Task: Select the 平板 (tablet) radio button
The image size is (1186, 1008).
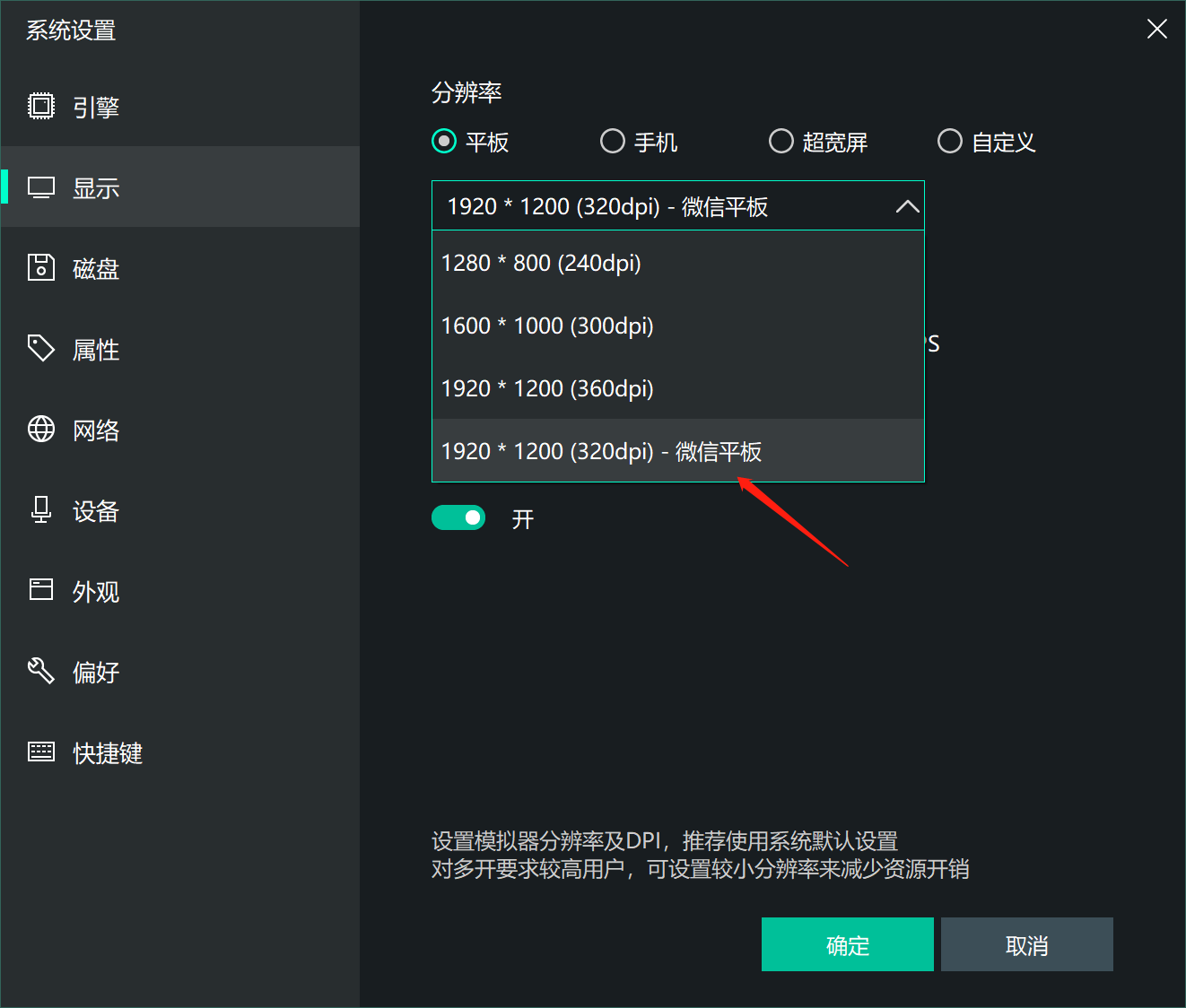Action: pos(444,142)
